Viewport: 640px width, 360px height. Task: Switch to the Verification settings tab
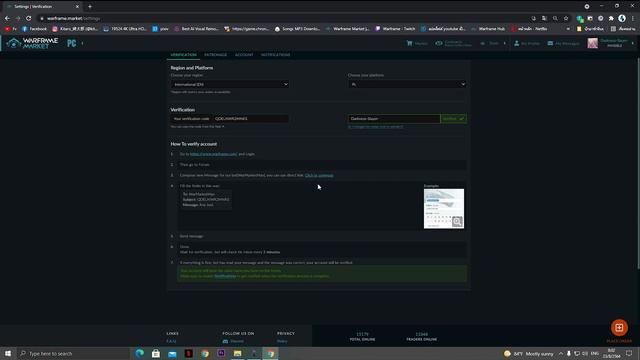183,55
